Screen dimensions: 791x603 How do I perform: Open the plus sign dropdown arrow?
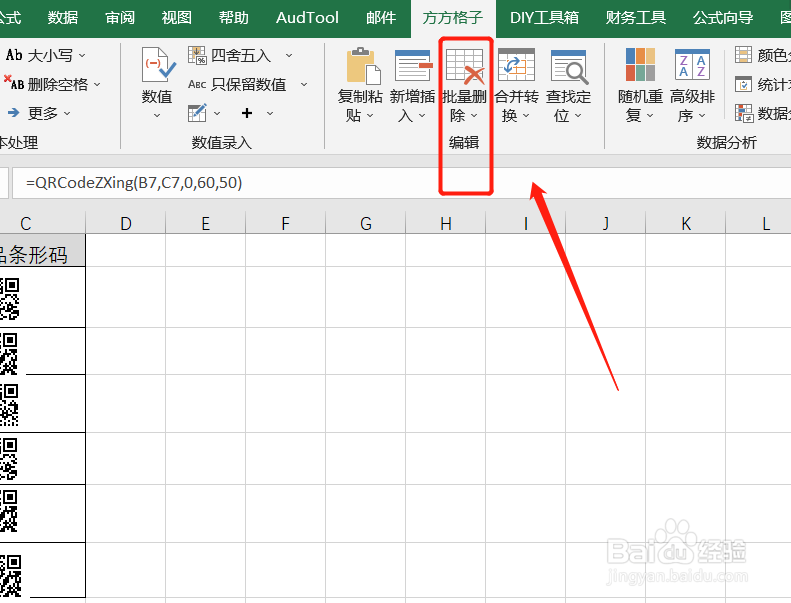coord(270,114)
